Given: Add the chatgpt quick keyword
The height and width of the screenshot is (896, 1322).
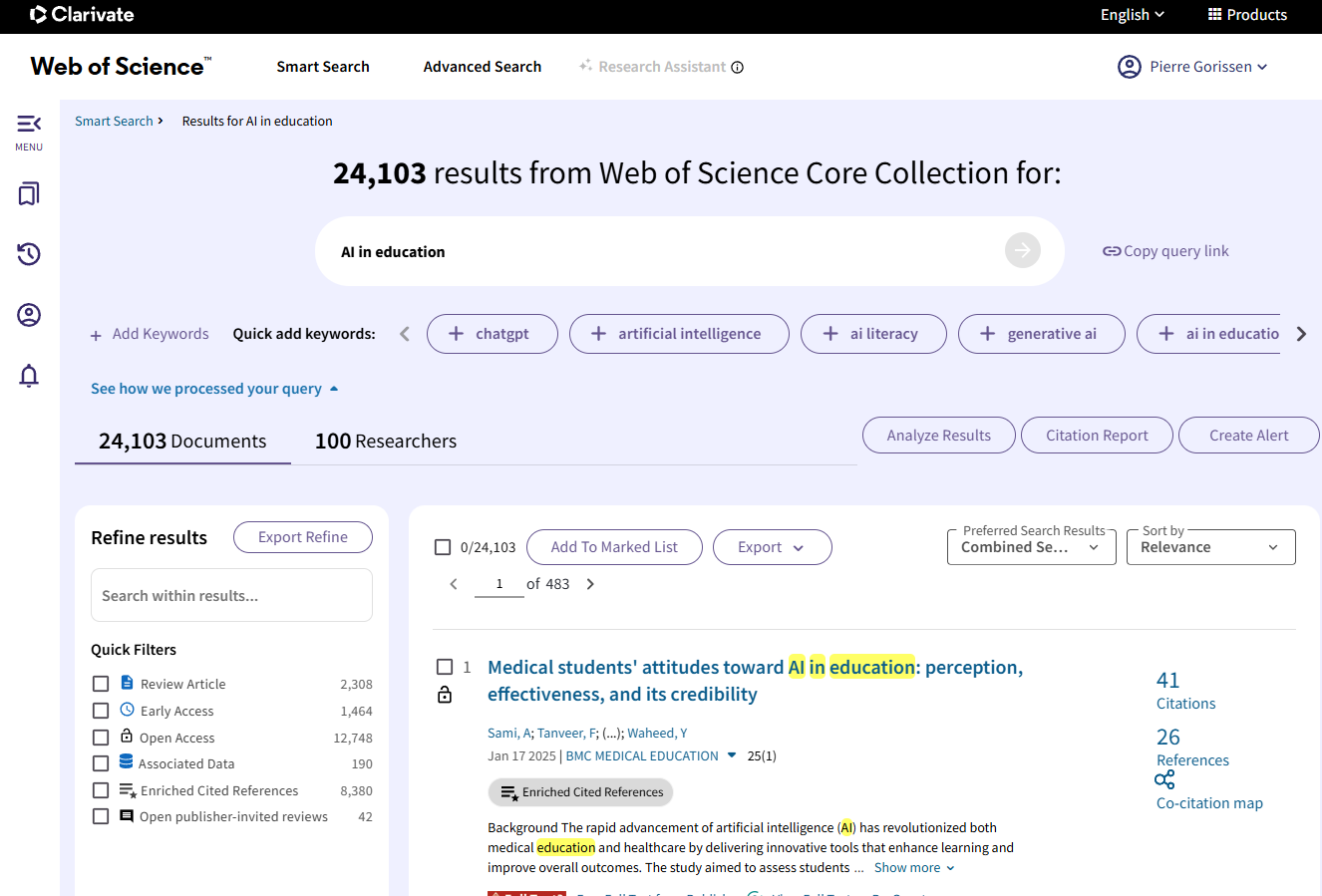Looking at the screenshot, I should (492, 334).
